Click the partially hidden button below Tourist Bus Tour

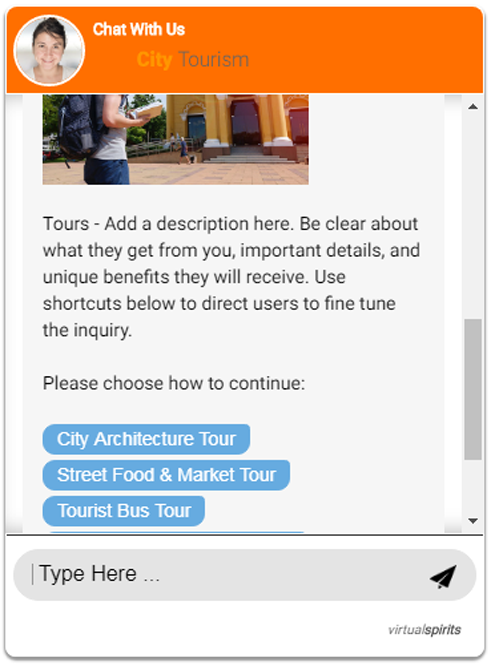tap(177, 532)
